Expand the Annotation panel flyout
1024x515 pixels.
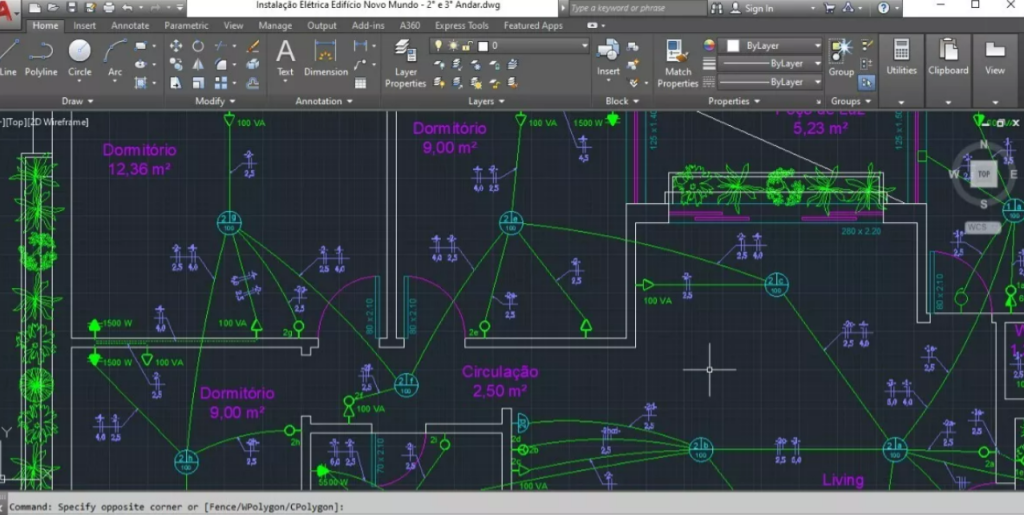click(x=324, y=101)
